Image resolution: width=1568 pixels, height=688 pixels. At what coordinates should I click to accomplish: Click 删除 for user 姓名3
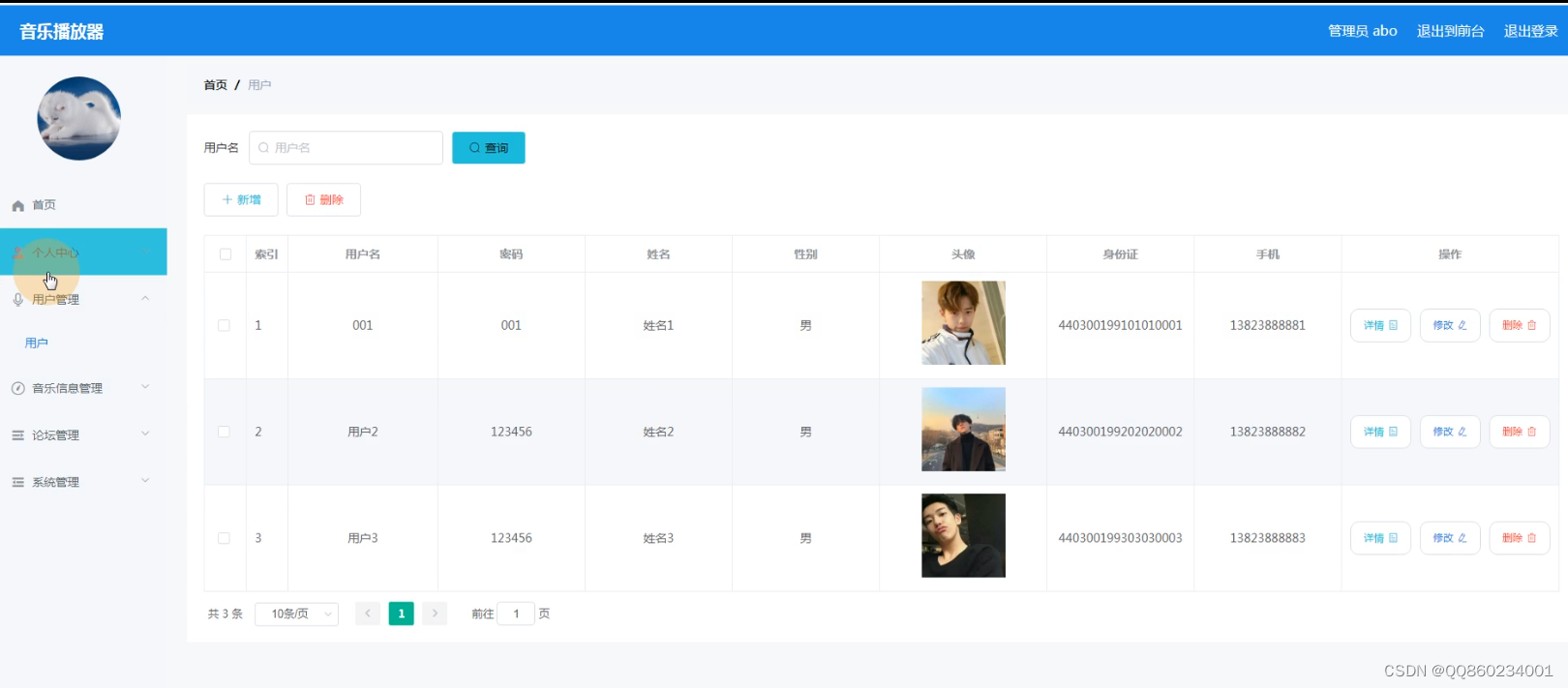coord(1520,538)
